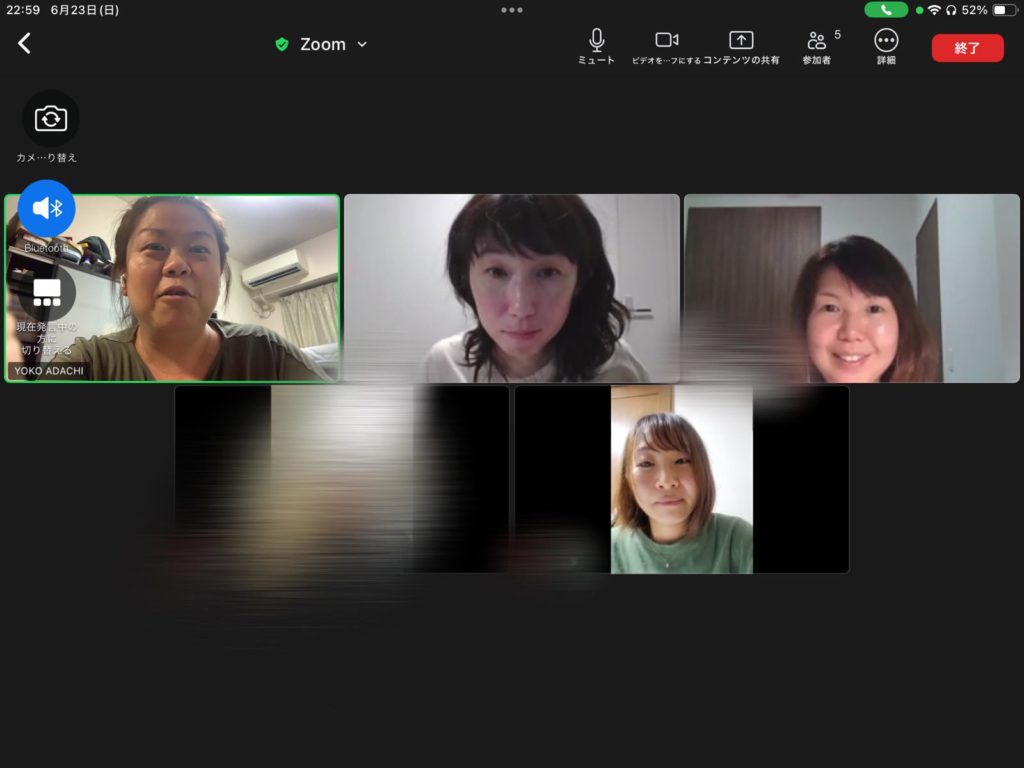This screenshot has width=1024, height=768.
Task: Turn off the video camera
Action: tap(666, 45)
